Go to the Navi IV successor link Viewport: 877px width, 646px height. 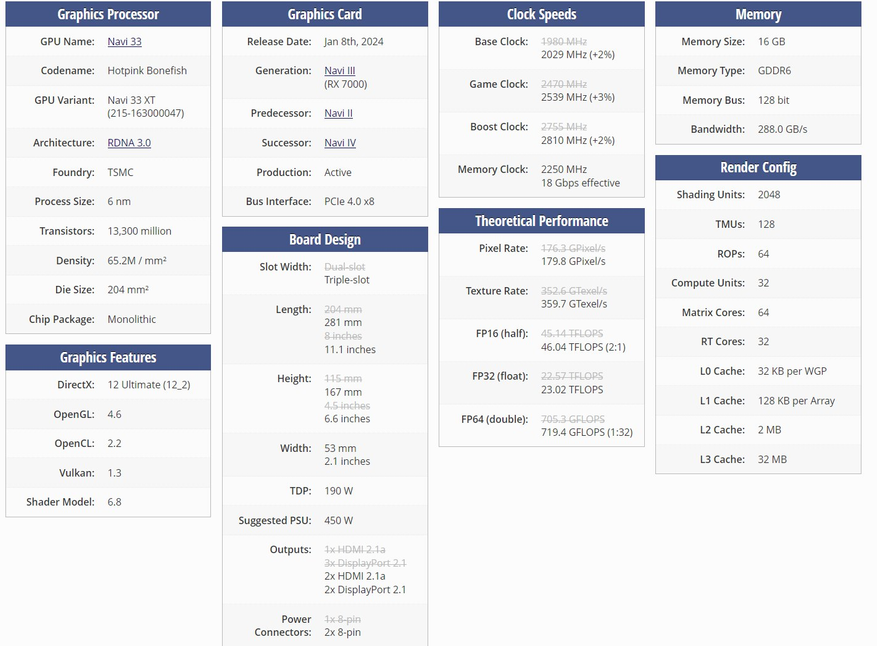(340, 143)
